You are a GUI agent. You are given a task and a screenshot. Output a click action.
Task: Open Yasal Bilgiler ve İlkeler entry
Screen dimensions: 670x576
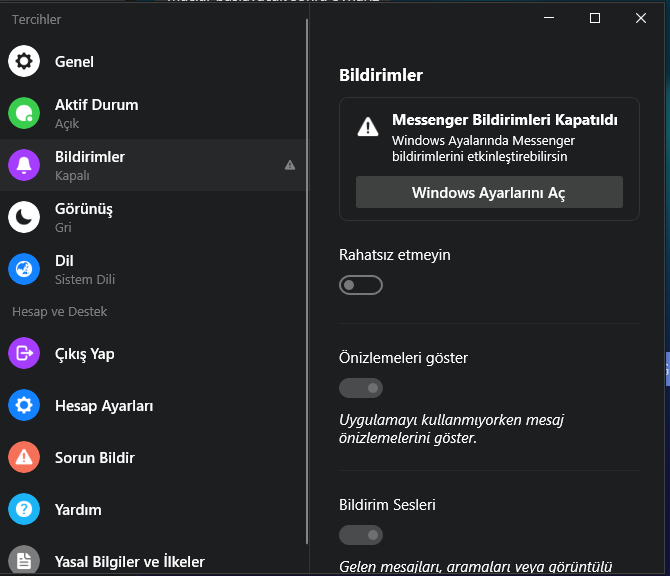coord(153,555)
